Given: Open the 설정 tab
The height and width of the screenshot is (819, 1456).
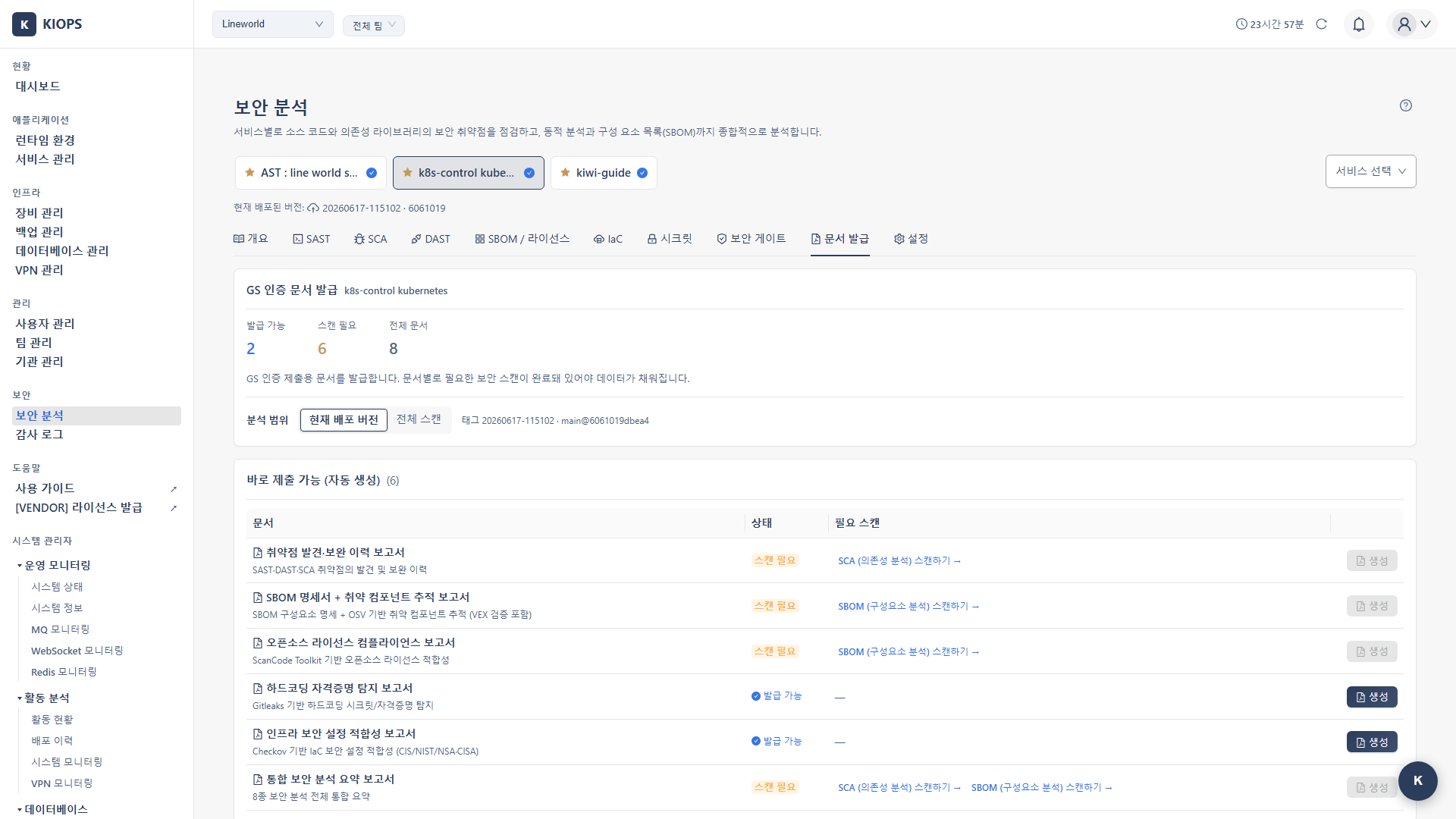Looking at the screenshot, I should tap(912, 239).
